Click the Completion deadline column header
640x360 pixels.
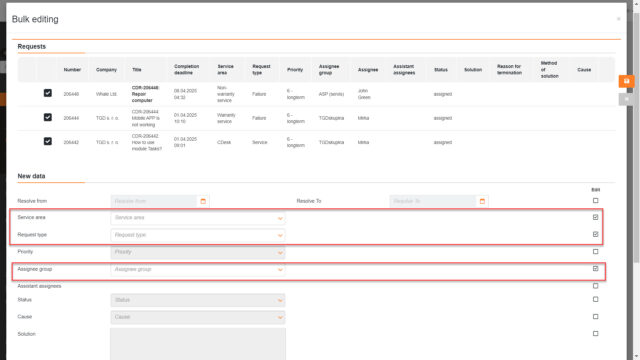[187, 69]
